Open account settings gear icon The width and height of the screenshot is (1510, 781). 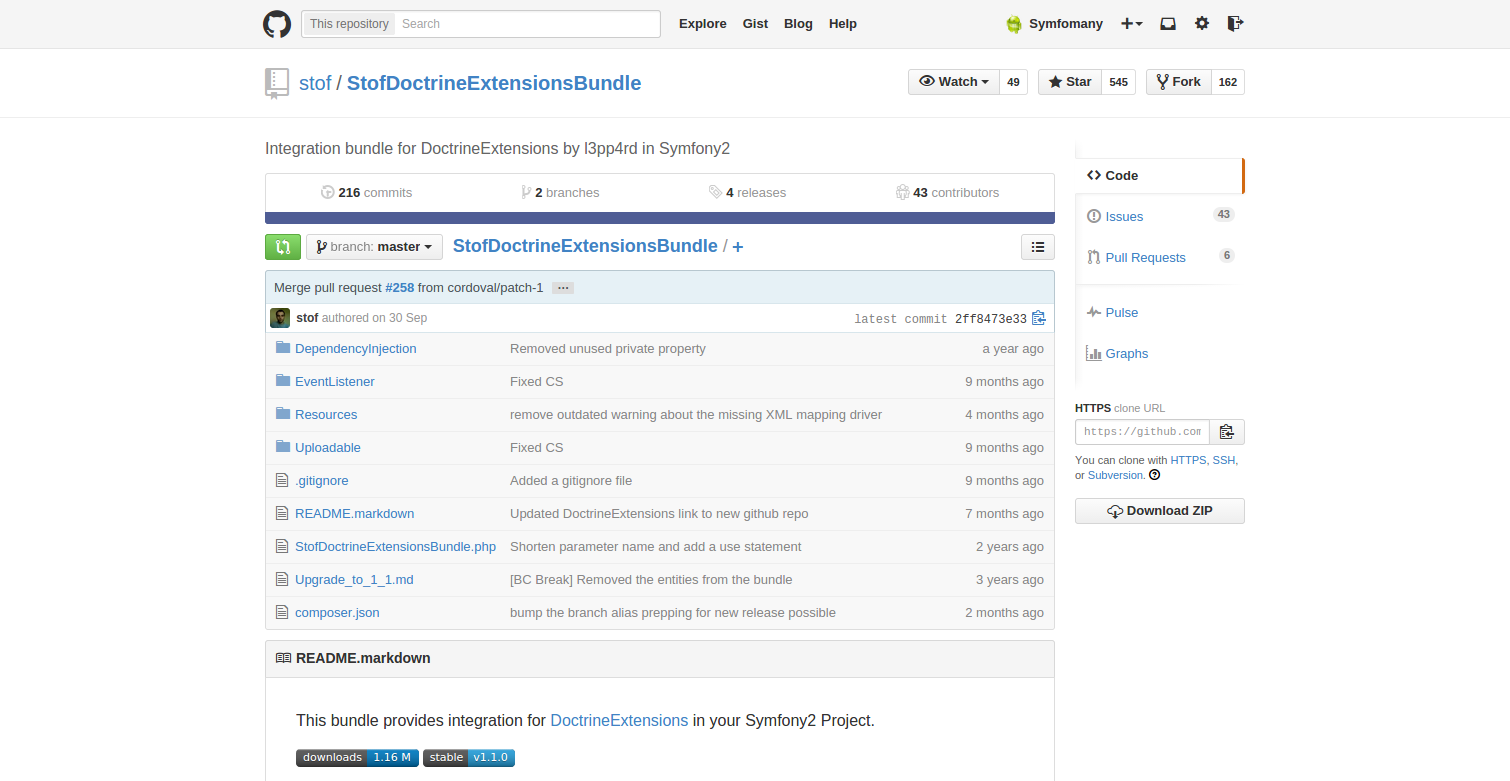(x=1202, y=24)
